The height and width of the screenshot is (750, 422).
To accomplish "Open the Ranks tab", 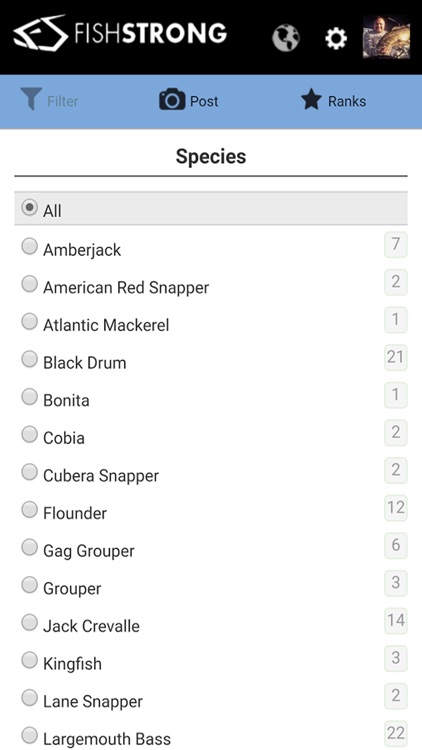I will pyautogui.click(x=333, y=101).
